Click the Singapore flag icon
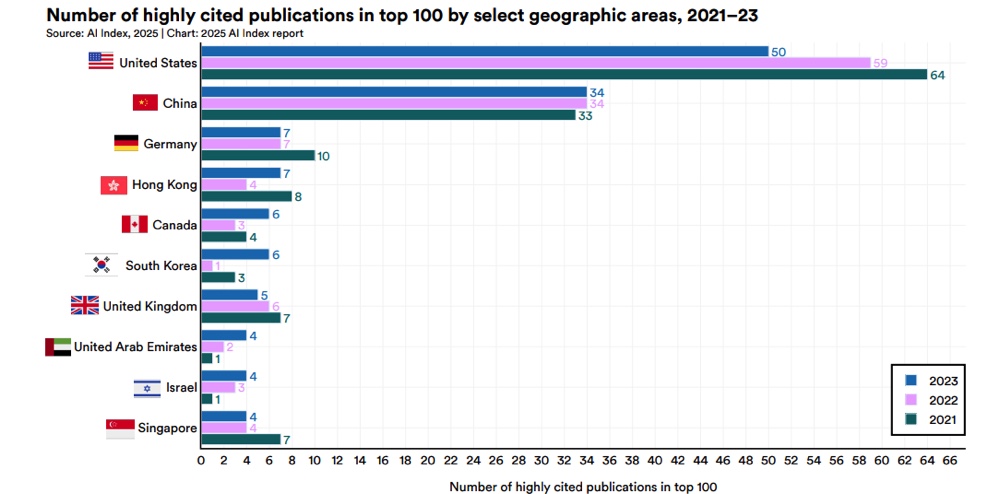The height and width of the screenshot is (494, 1000). 120,428
